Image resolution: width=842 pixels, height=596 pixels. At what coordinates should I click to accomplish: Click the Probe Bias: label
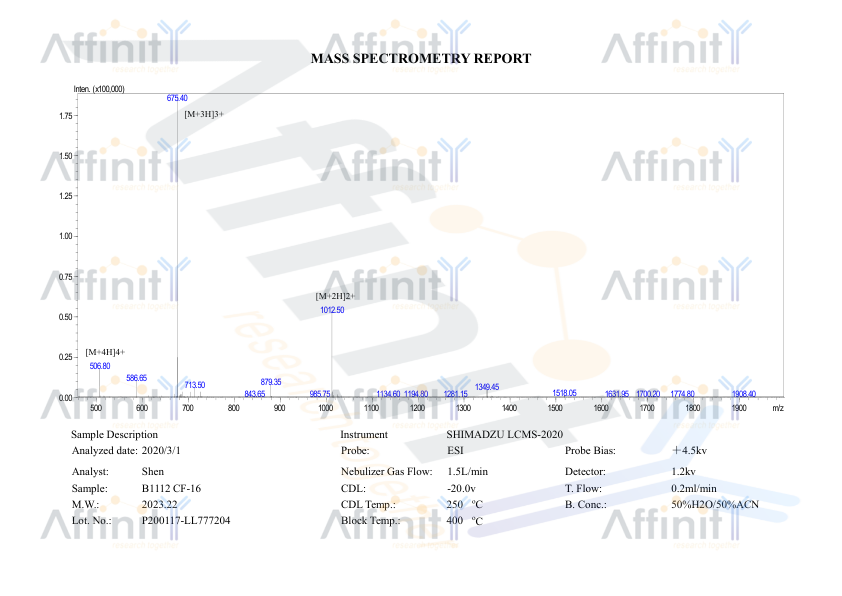click(590, 450)
